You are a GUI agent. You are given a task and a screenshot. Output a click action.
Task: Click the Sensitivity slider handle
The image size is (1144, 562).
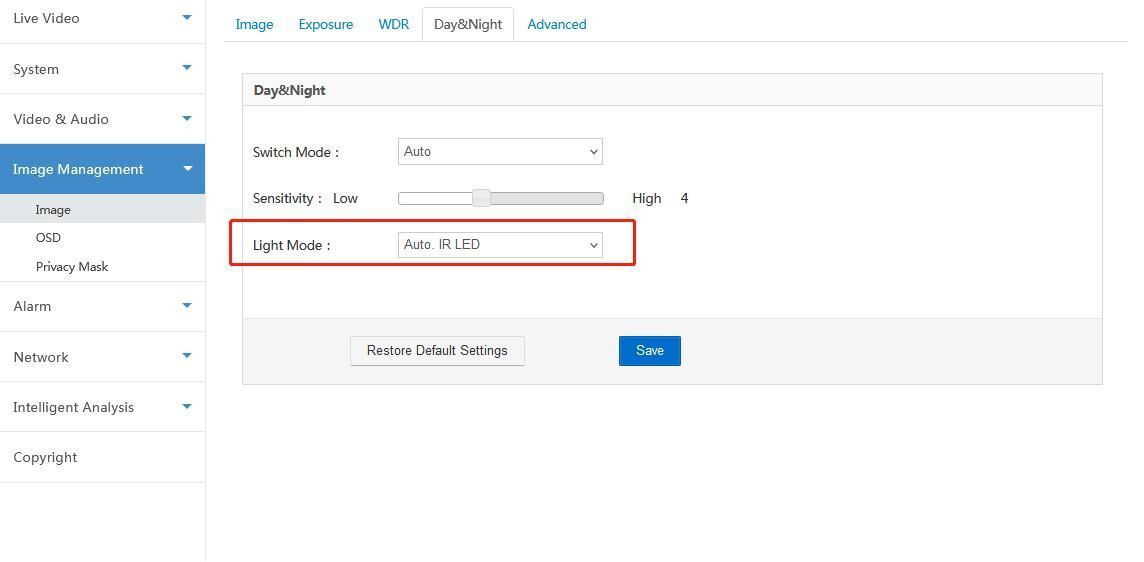481,198
